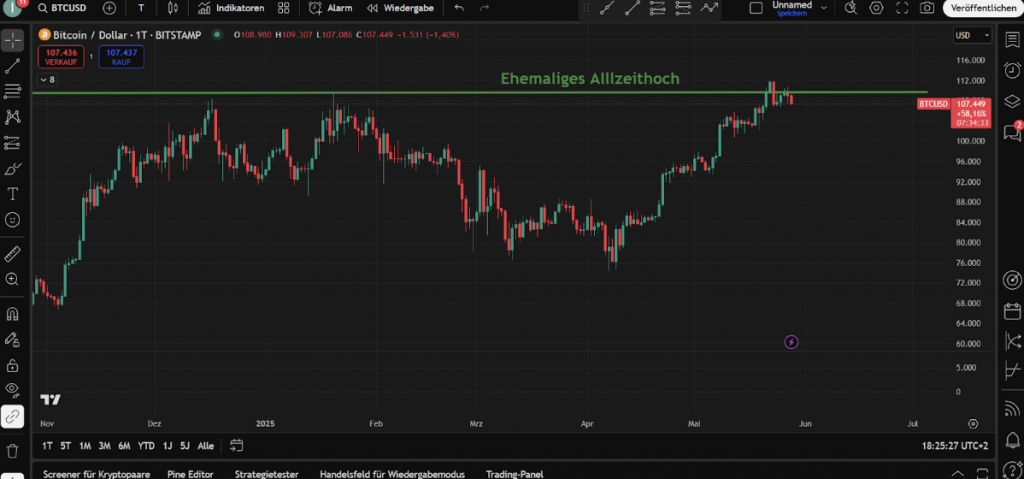The height and width of the screenshot is (479, 1024).
Task: Activate the zoom in tool
Action: [12, 279]
